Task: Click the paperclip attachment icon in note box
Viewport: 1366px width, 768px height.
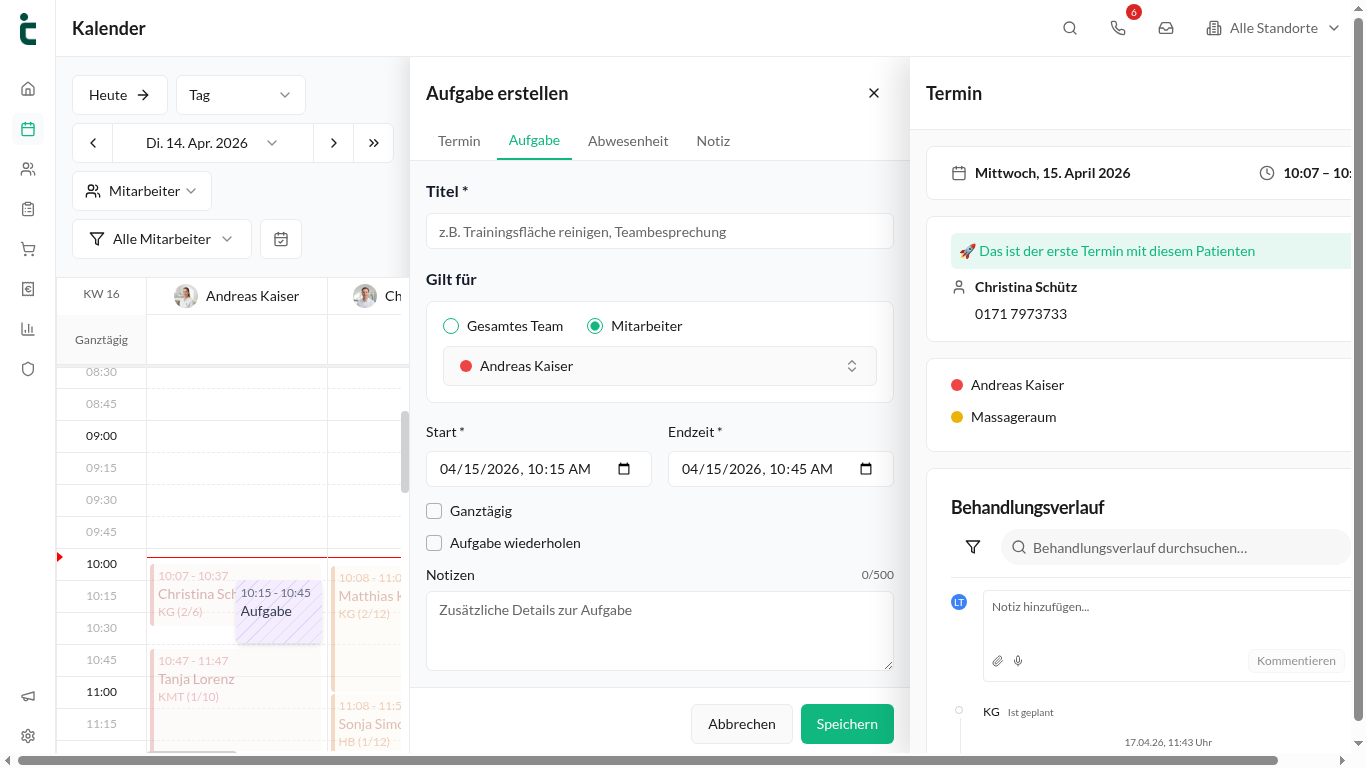Action: (x=997, y=661)
